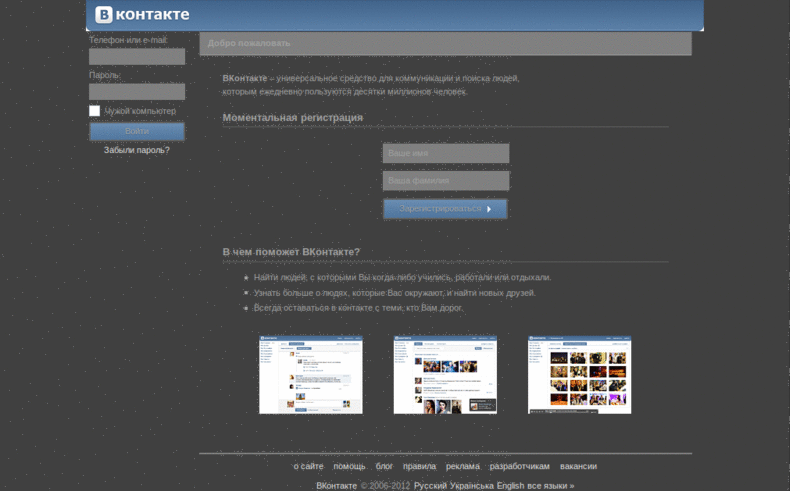Click the Зарегистрироваться button

445,209
